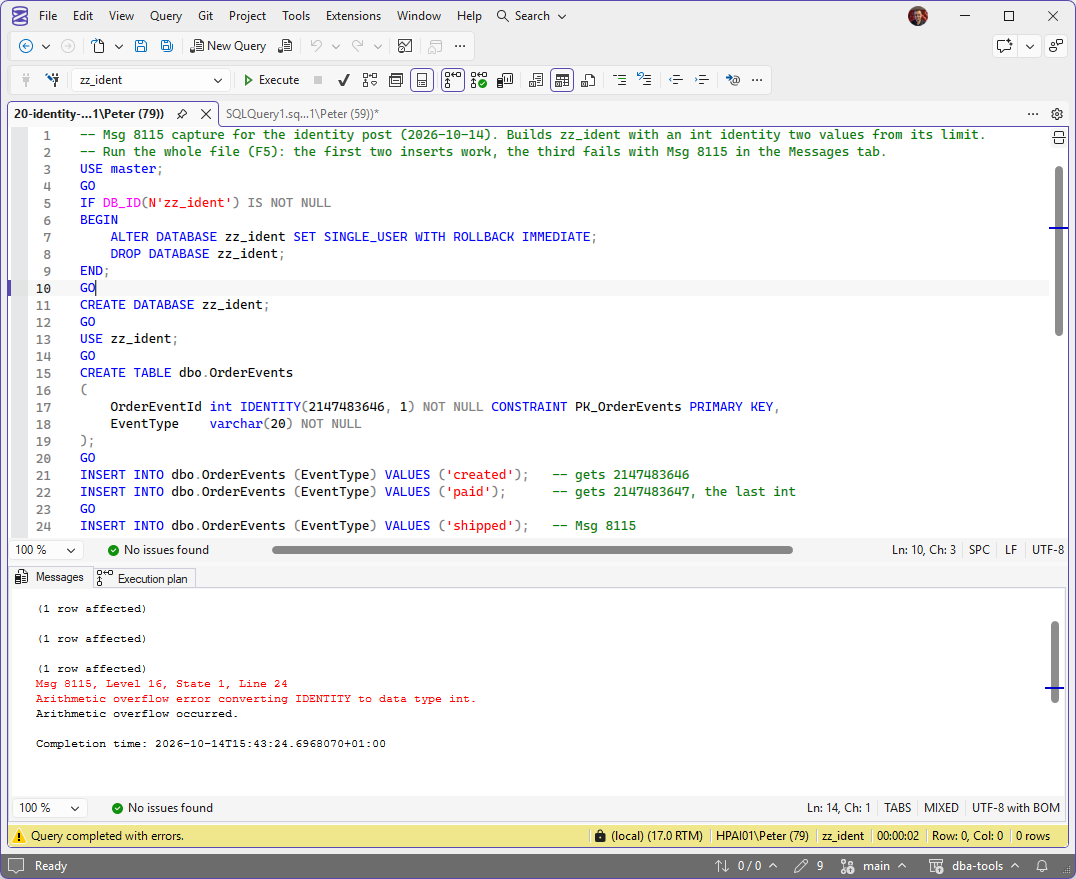Click the notifications bell in status bar
The height and width of the screenshot is (879, 1076).
[x=1042, y=866]
